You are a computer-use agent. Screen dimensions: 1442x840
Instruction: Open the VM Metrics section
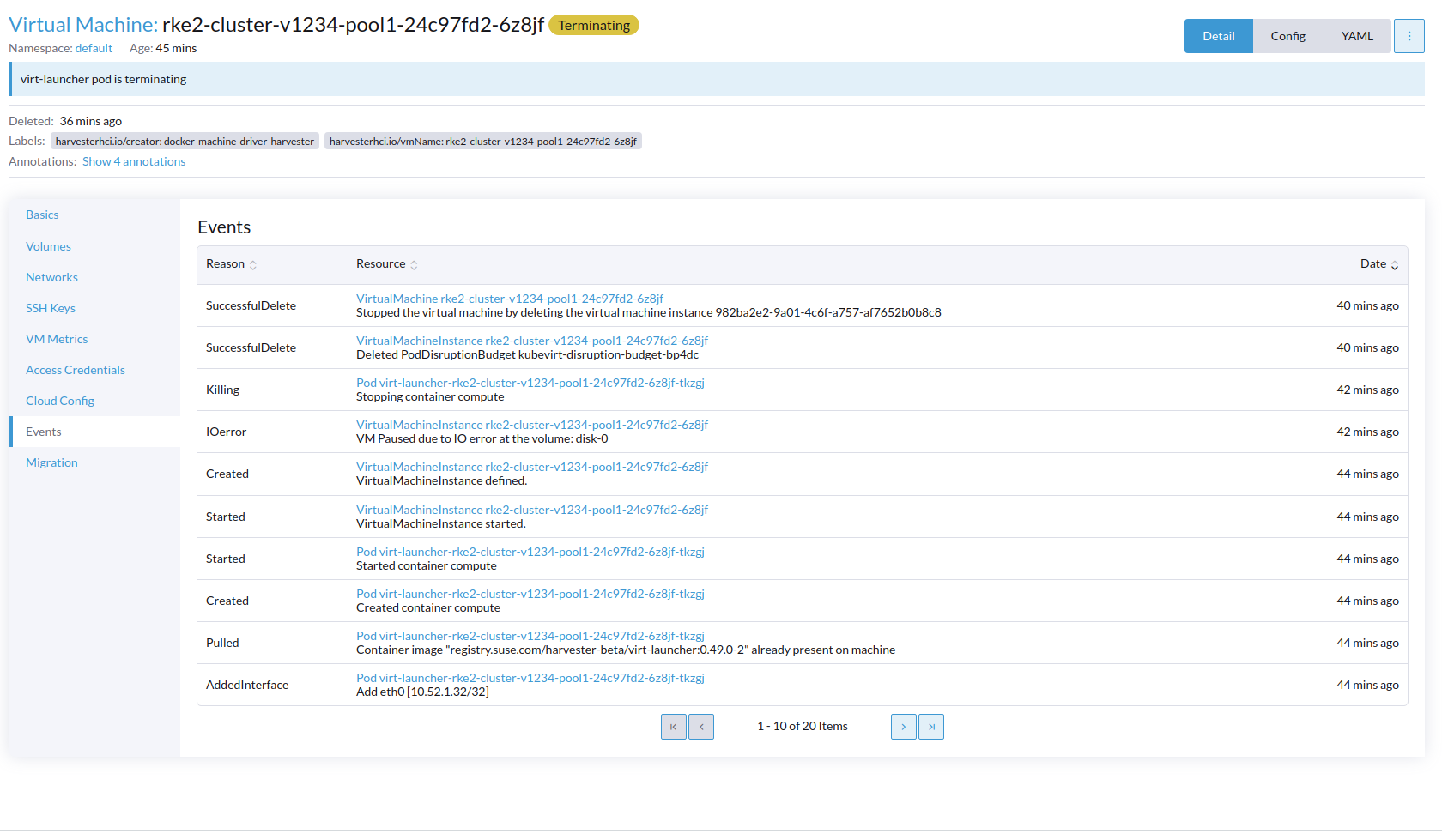[57, 338]
